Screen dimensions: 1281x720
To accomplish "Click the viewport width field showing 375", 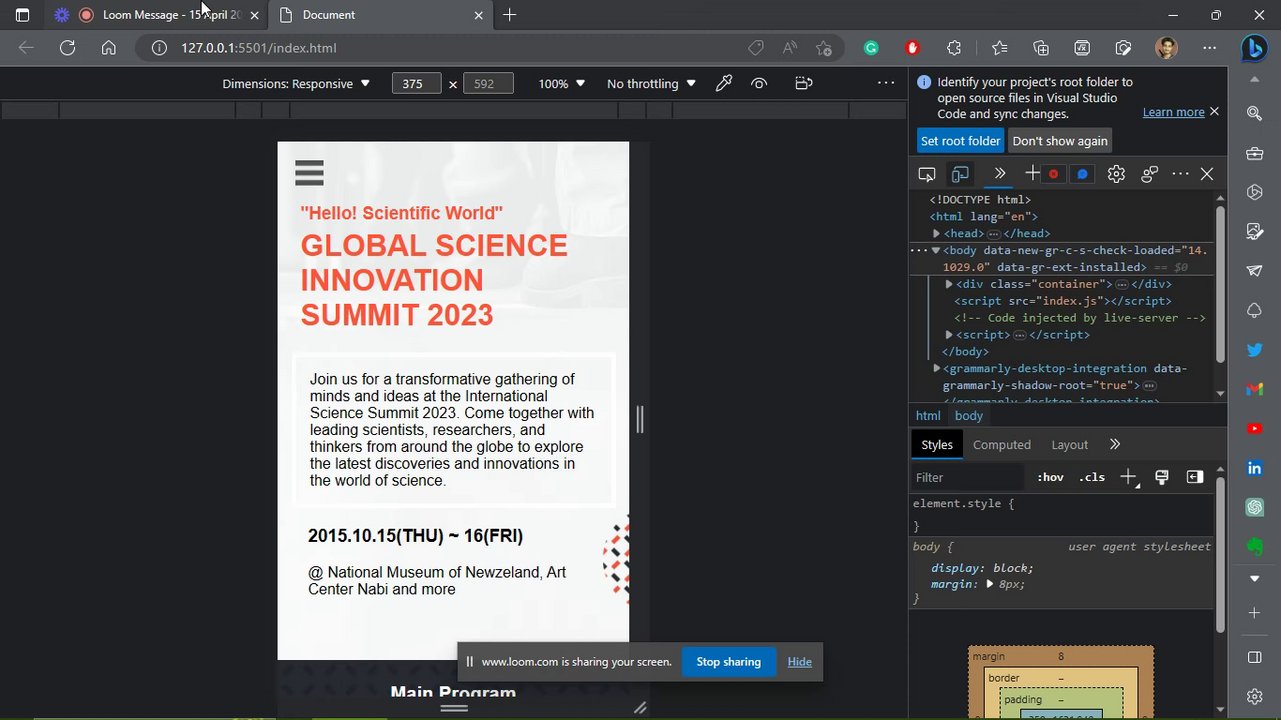I will coord(417,84).
